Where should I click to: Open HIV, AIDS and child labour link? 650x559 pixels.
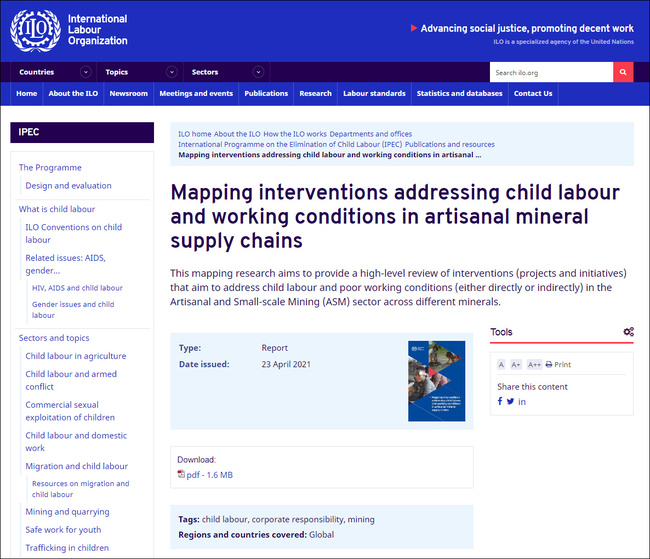coord(78,288)
